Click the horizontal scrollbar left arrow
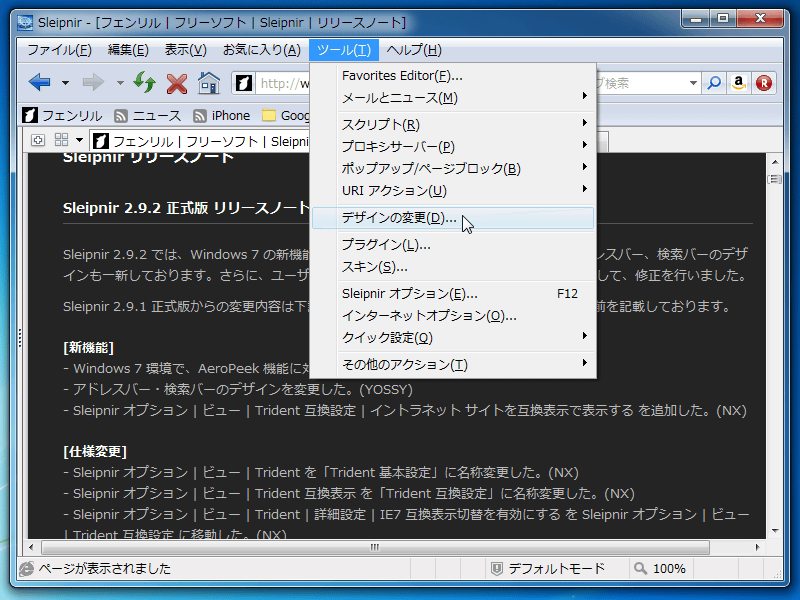The image size is (800, 600). (31, 547)
